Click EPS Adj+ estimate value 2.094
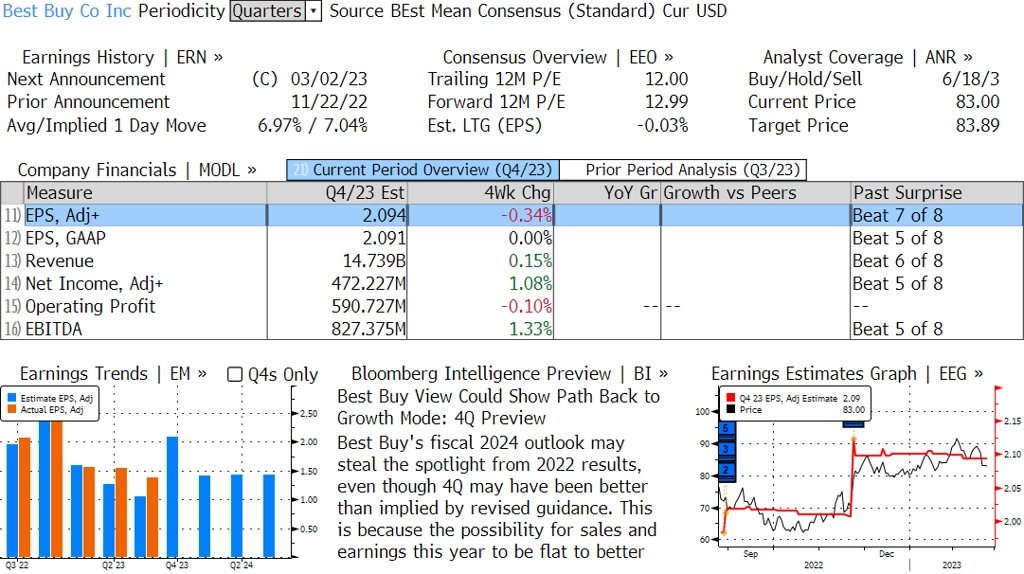Viewport: 1024px width, 574px height. [x=384, y=215]
